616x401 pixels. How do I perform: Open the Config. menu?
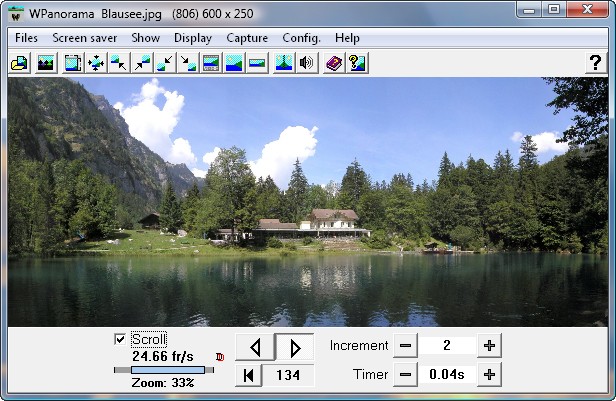[x=301, y=38]
